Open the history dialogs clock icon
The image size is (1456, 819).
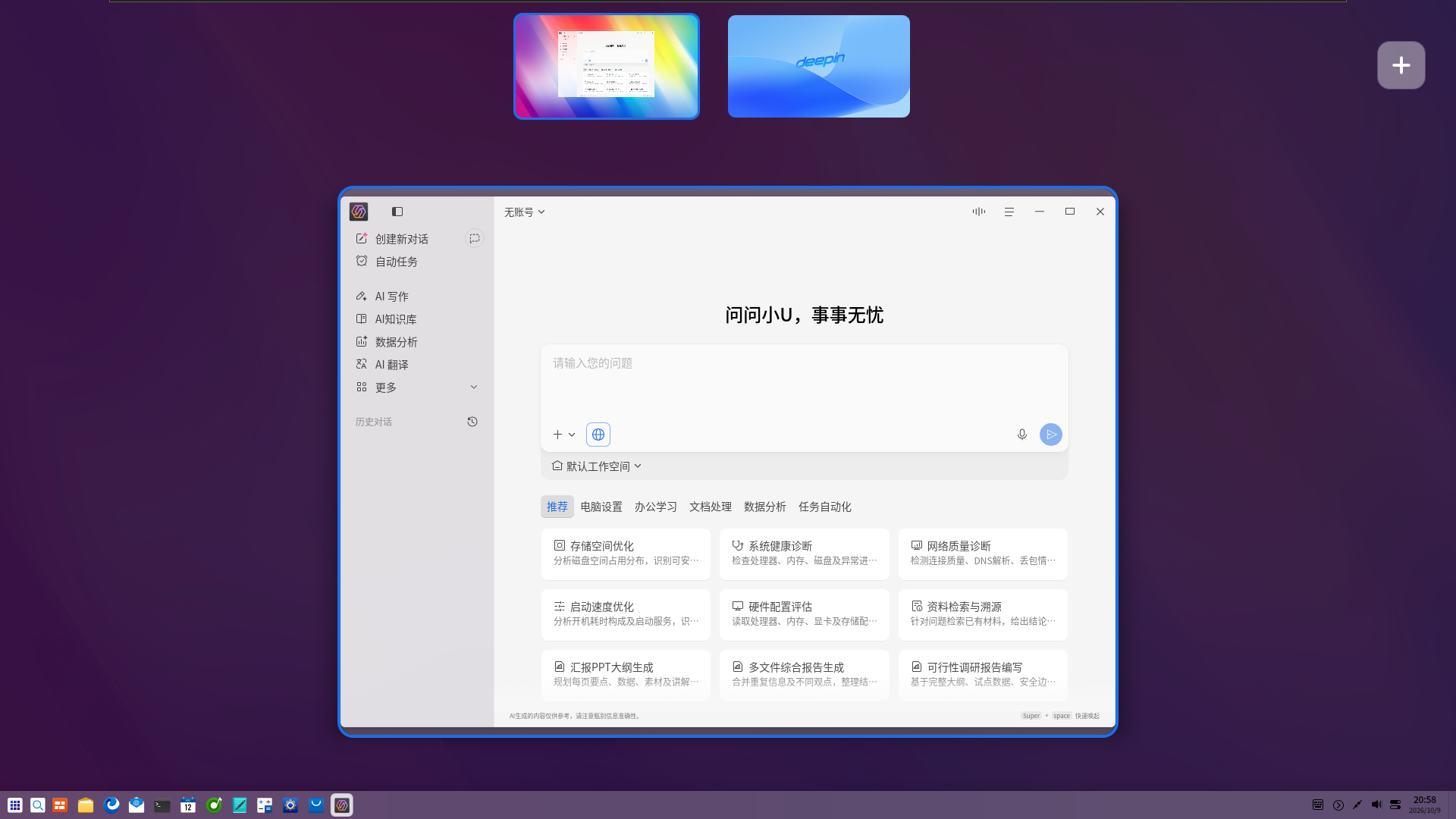(x=472, y=422)
